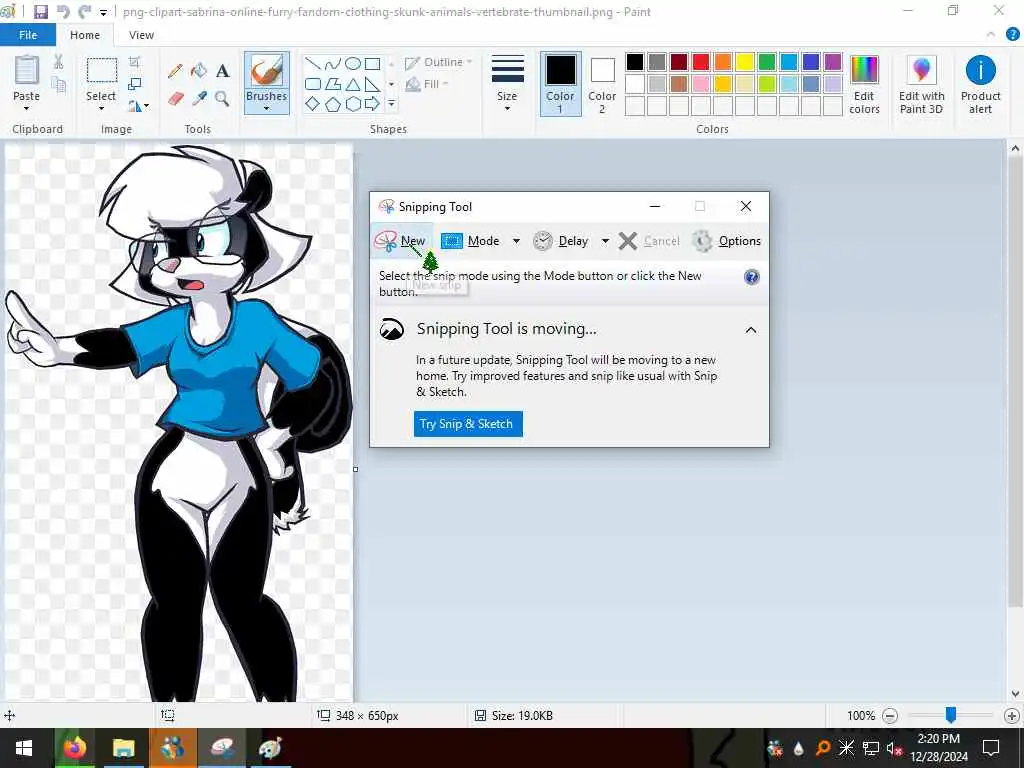Open the File menu
Viewport: 1024px width, 768px height.
(x=28, y=35)
